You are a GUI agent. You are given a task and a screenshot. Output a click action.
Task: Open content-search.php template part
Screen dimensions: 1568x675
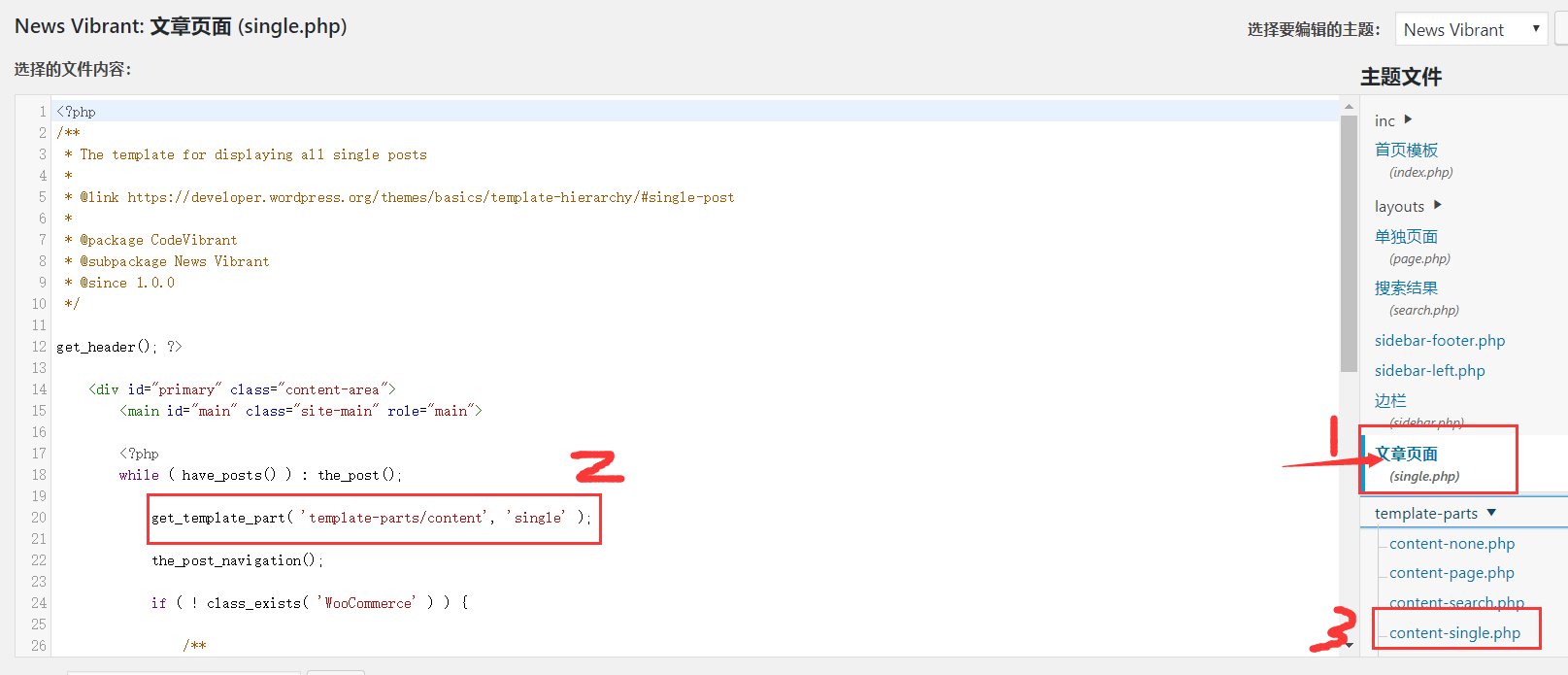1456,602
